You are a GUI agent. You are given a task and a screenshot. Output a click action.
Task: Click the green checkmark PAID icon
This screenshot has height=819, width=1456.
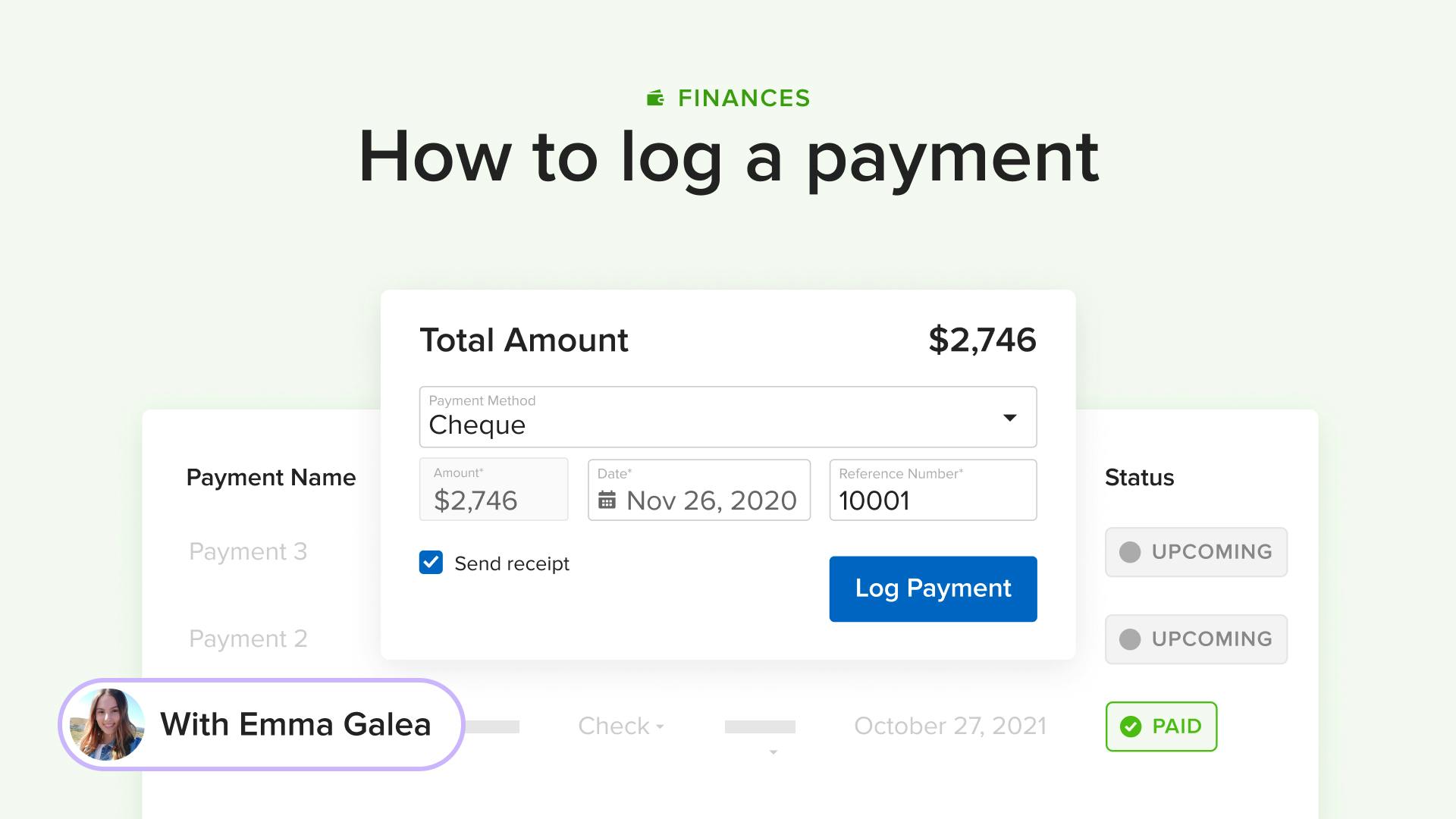click(x=1131, y=726)
